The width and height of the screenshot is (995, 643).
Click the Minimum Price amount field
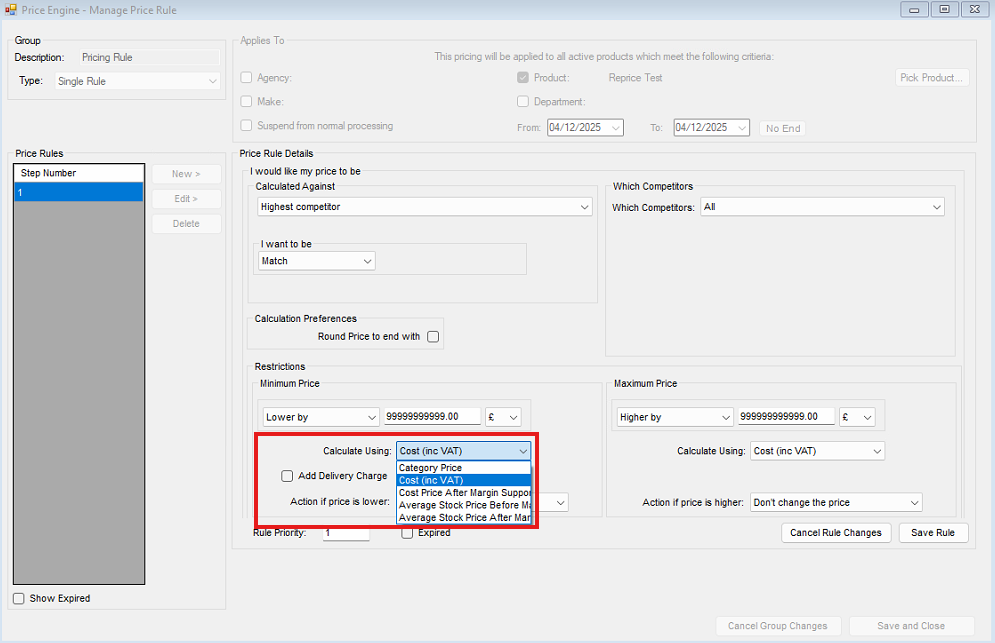pyautogui.click(x=432, y=416)
